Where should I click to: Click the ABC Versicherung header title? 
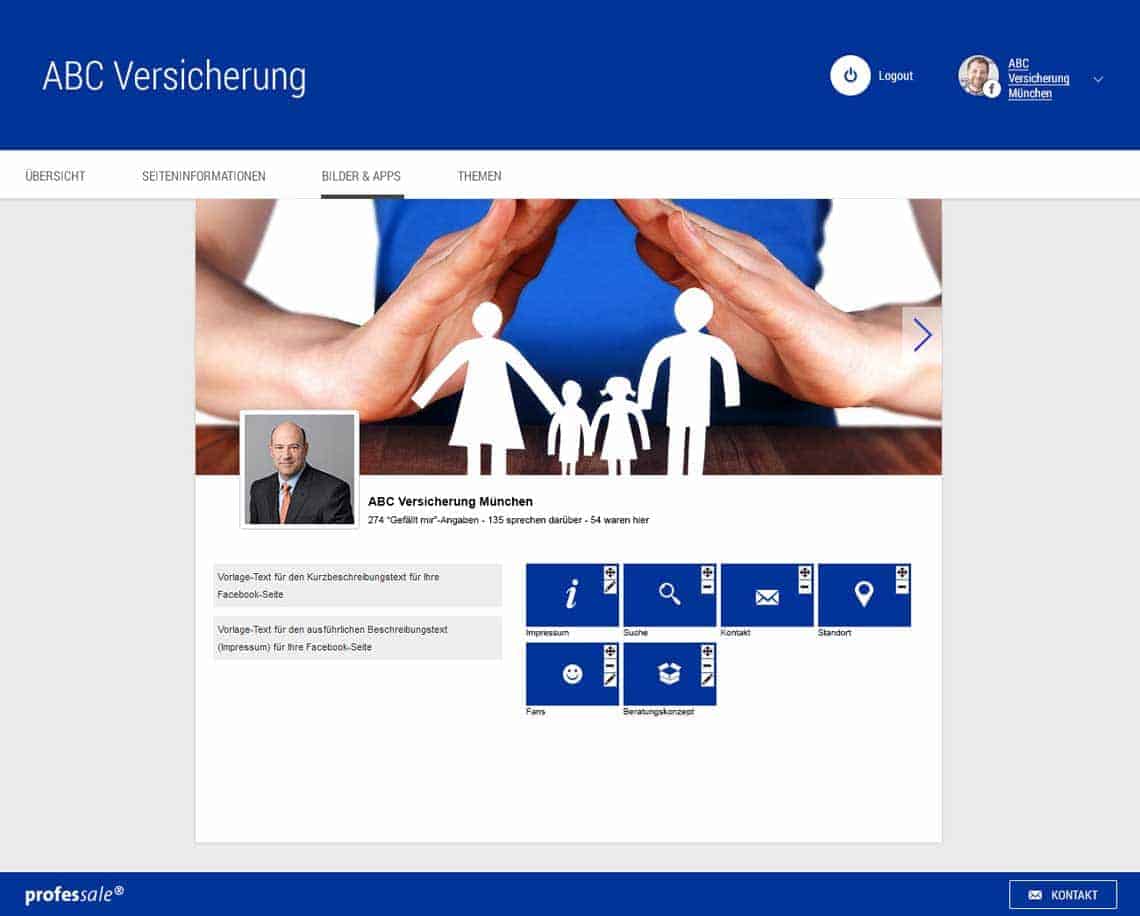174,77
